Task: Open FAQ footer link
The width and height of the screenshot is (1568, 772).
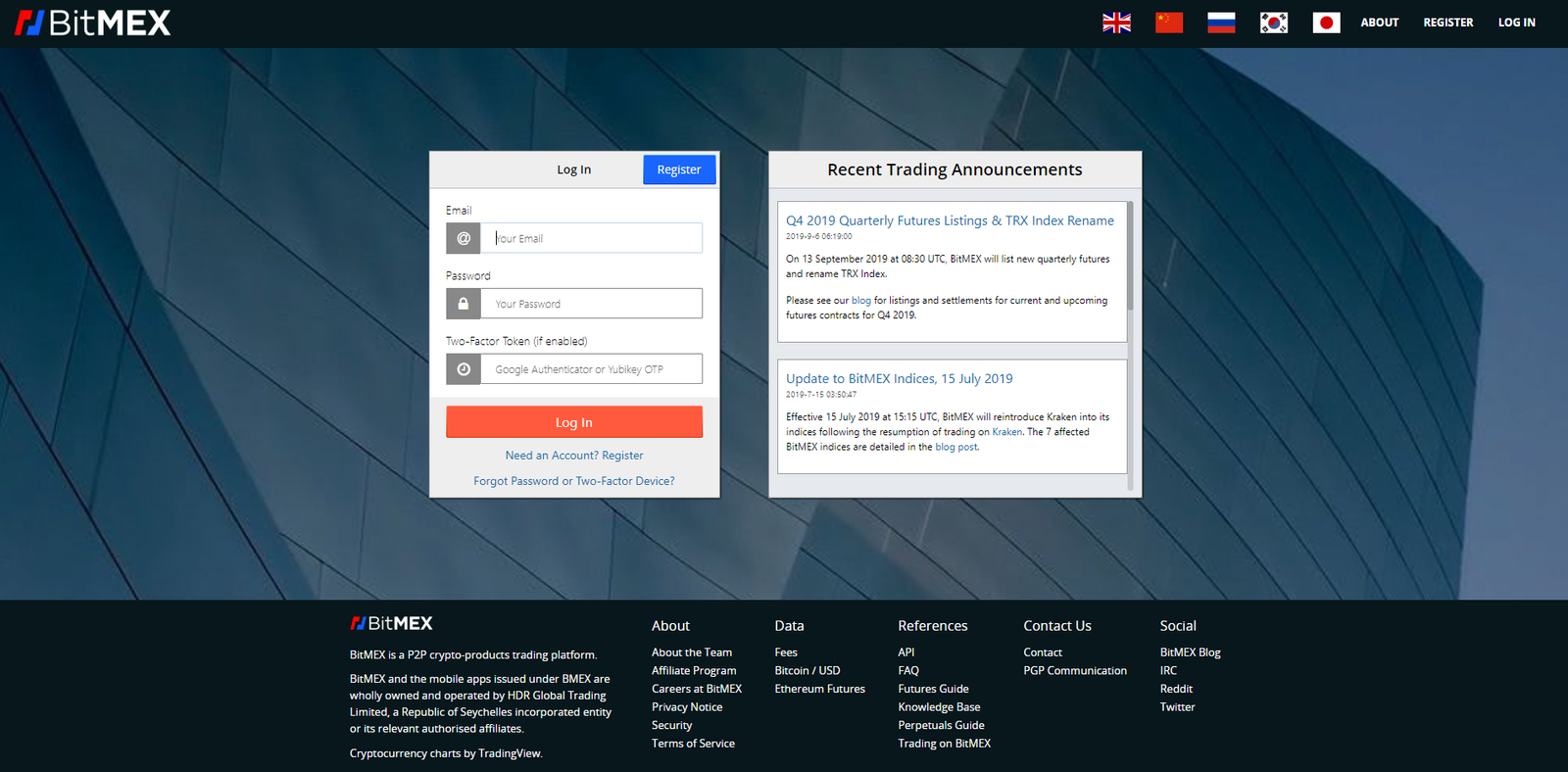Action: [x=908, y=671]
